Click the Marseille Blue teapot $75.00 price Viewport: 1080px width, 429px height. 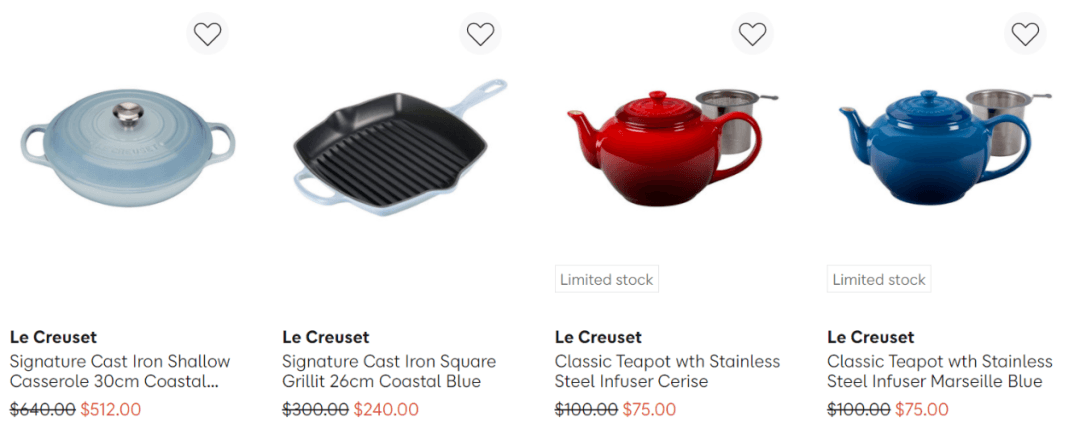pyautogui.click(x=922, y=410)
